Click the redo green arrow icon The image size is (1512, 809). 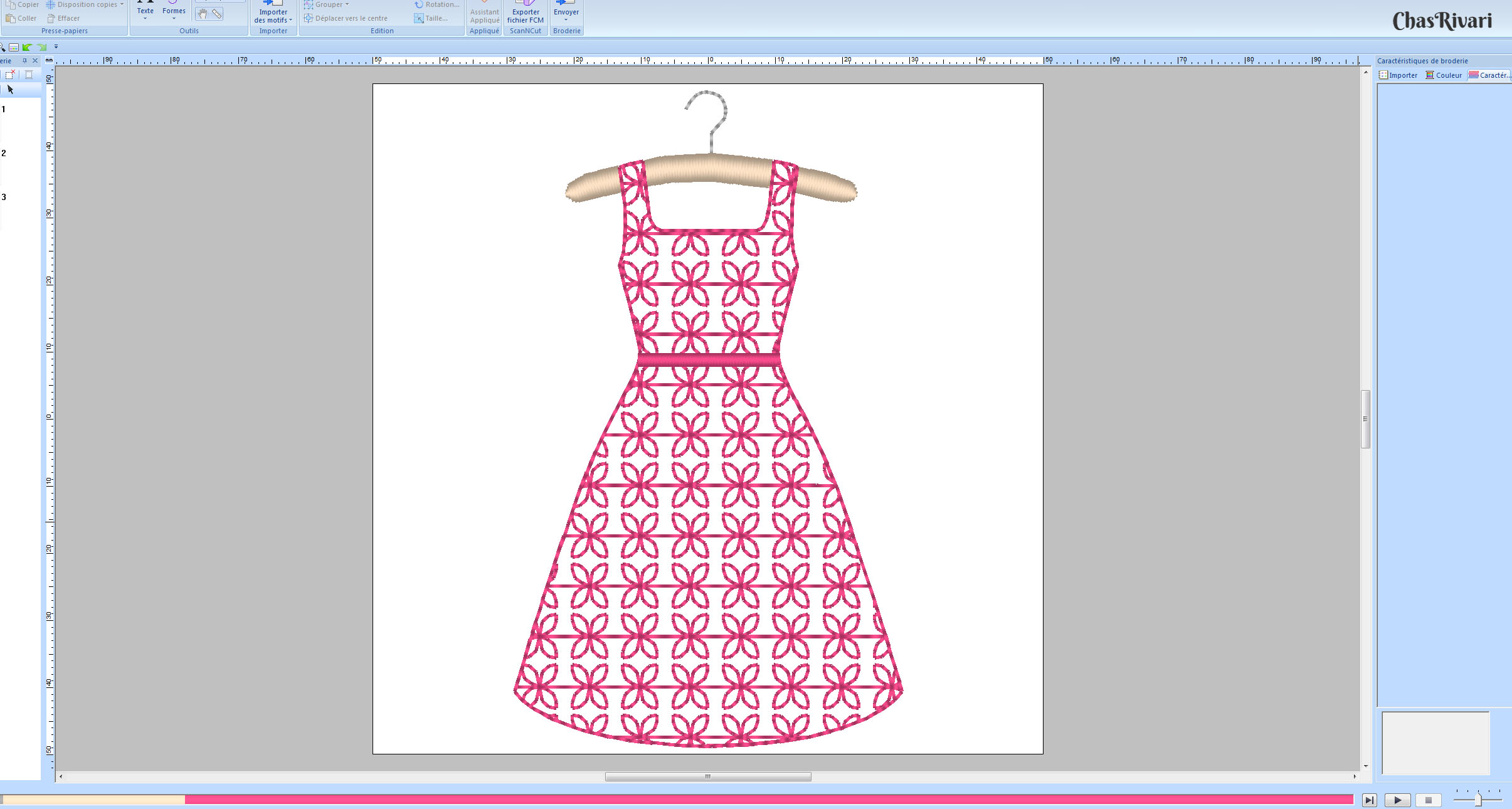[41, 47]
